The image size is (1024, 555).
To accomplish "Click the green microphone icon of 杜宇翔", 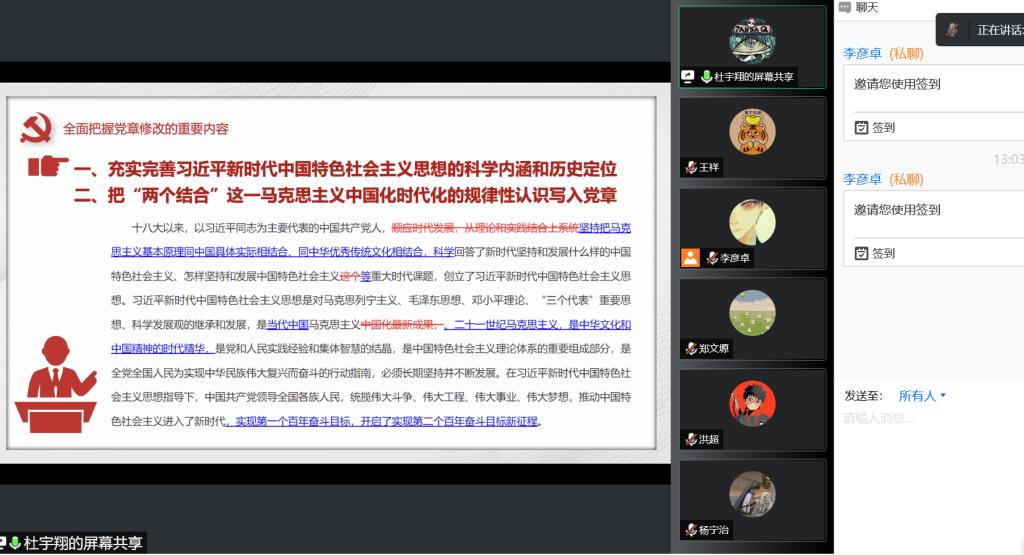I will tap(706, 77).
